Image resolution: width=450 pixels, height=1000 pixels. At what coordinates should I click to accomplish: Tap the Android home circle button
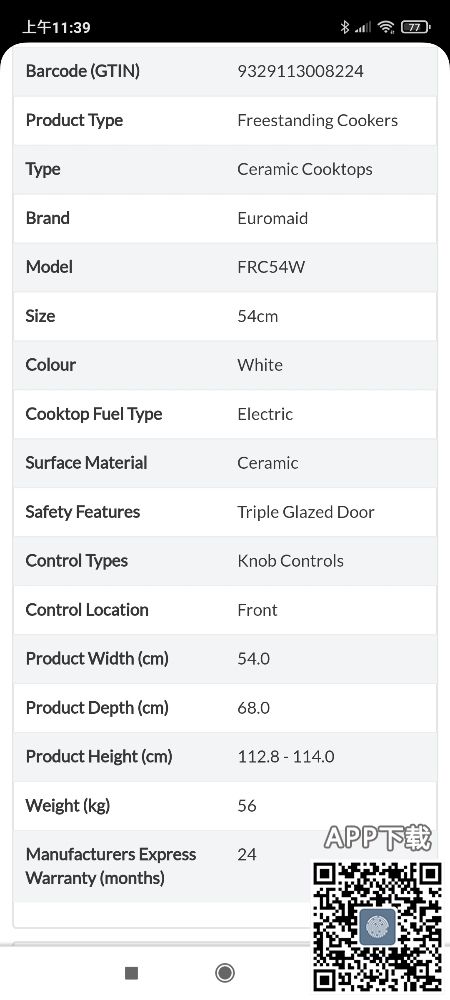224,973
